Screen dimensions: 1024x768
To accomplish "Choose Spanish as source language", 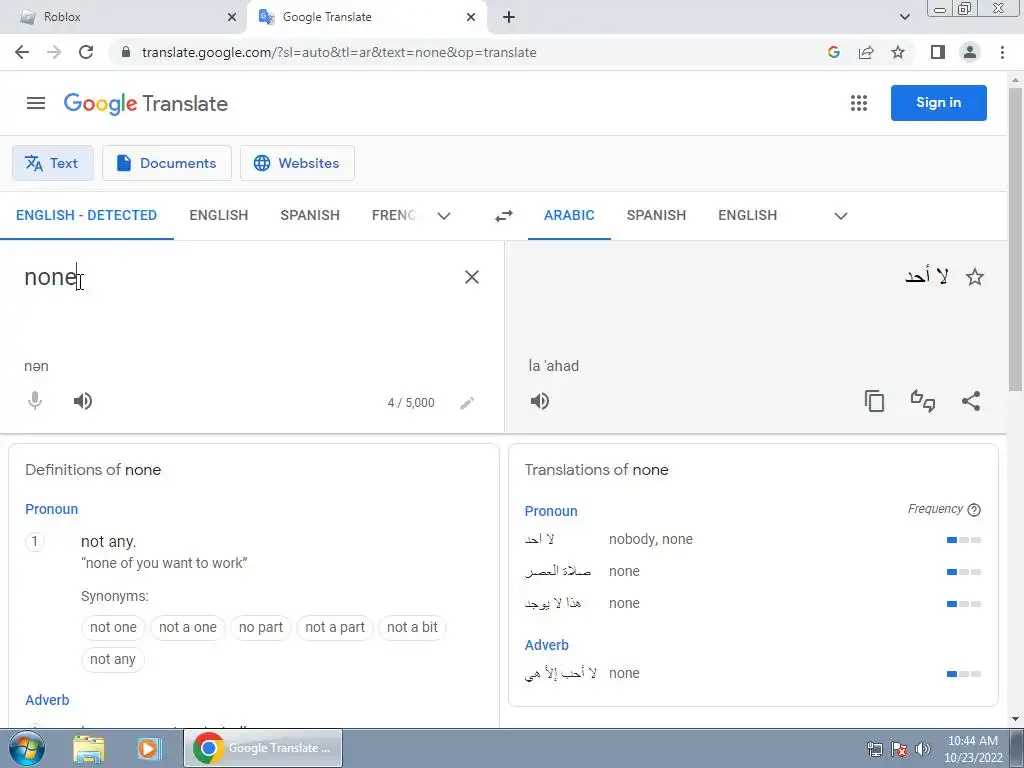I will pos(310,216).
